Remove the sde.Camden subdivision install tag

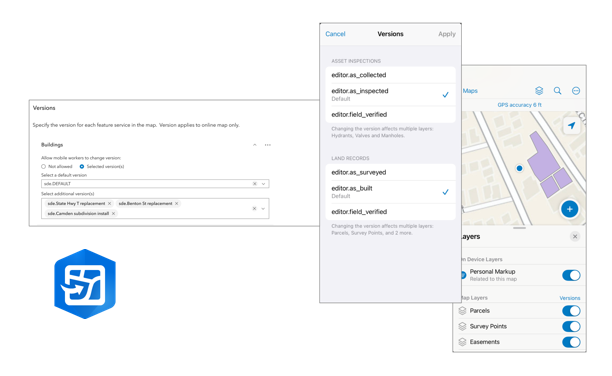coord(113,213)
